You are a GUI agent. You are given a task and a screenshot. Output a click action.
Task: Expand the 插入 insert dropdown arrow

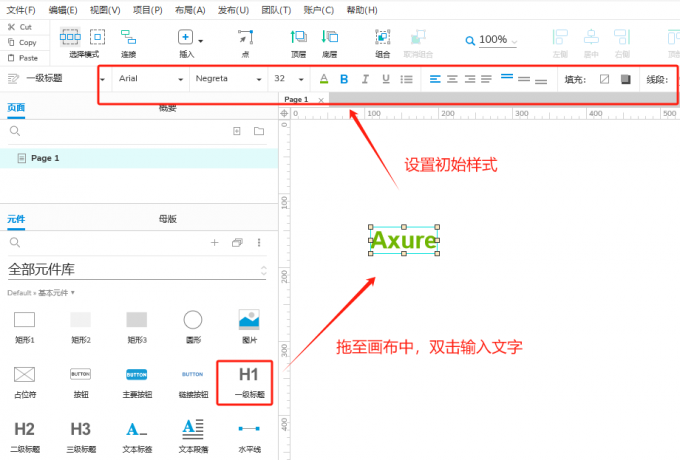coord(201,41)
